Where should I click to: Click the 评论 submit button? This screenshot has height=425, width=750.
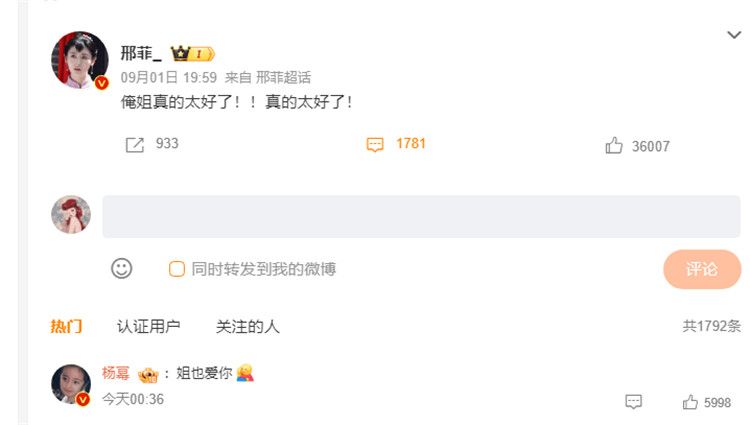pos(702,269)
